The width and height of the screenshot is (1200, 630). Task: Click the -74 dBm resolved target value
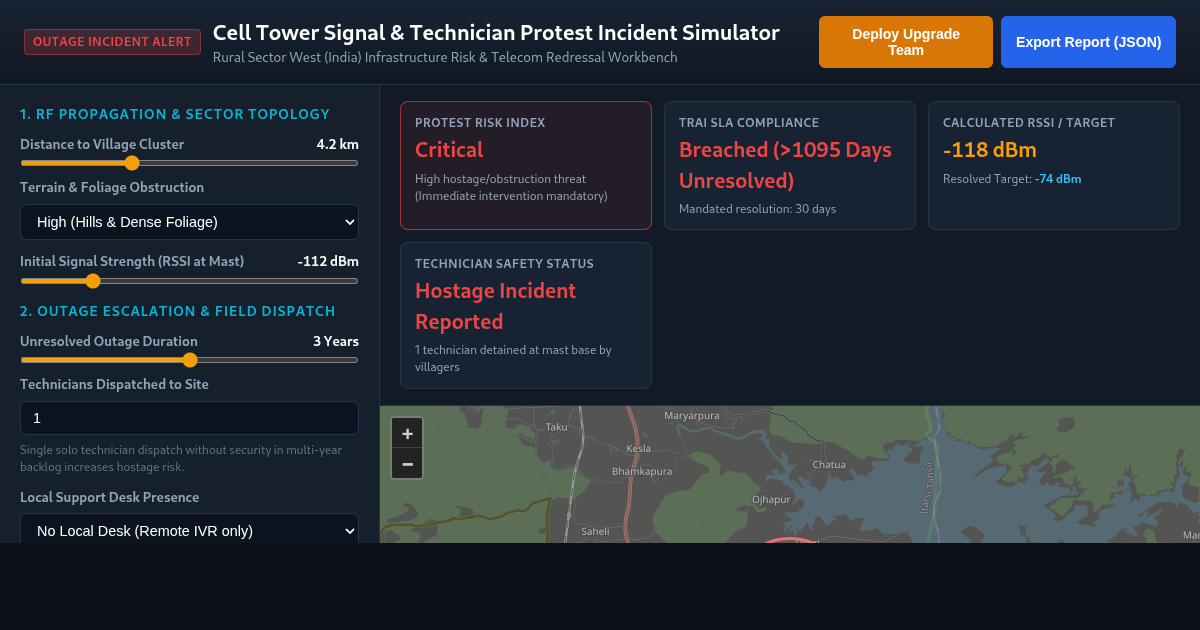[x=1058, y=179]
